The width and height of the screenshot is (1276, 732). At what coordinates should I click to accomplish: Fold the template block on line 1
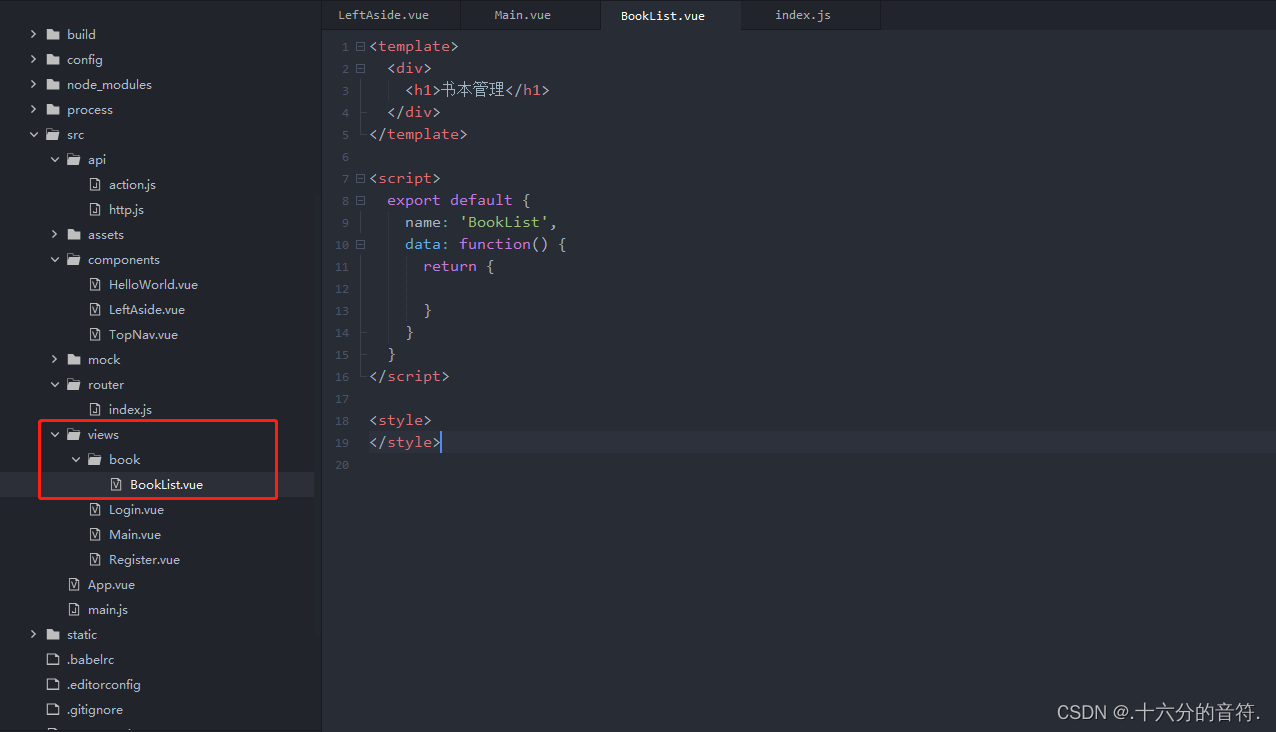point(360,47)
